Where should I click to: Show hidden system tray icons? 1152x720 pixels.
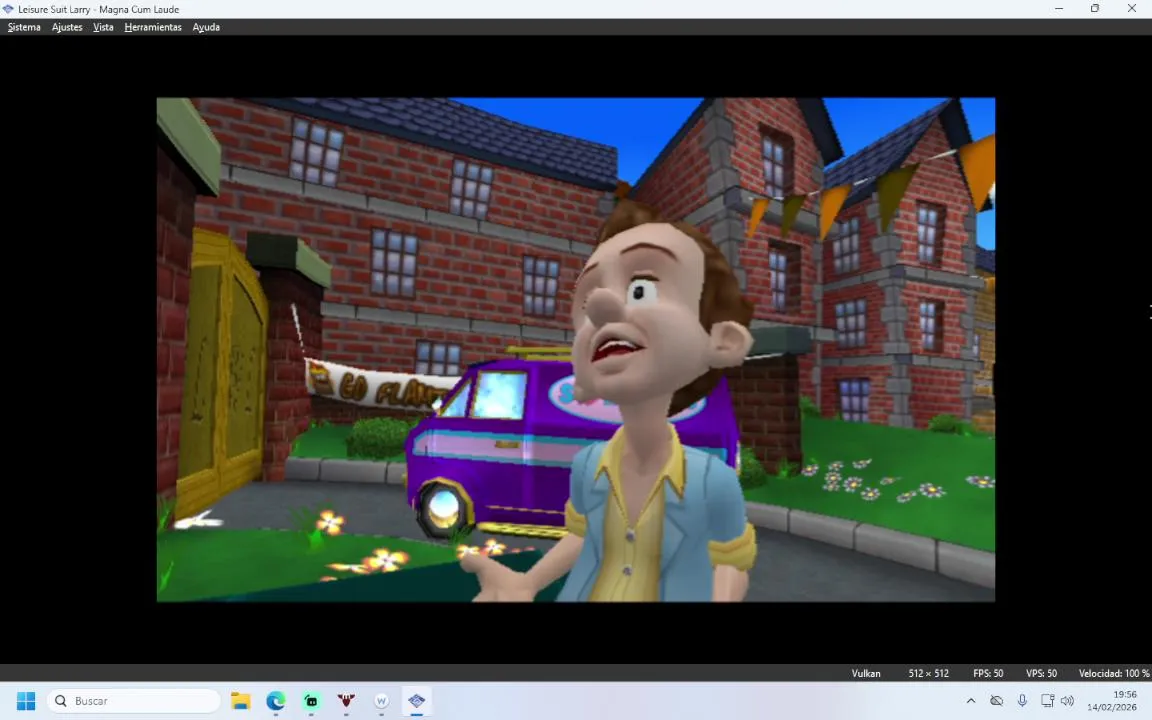[x=971, y=701]
